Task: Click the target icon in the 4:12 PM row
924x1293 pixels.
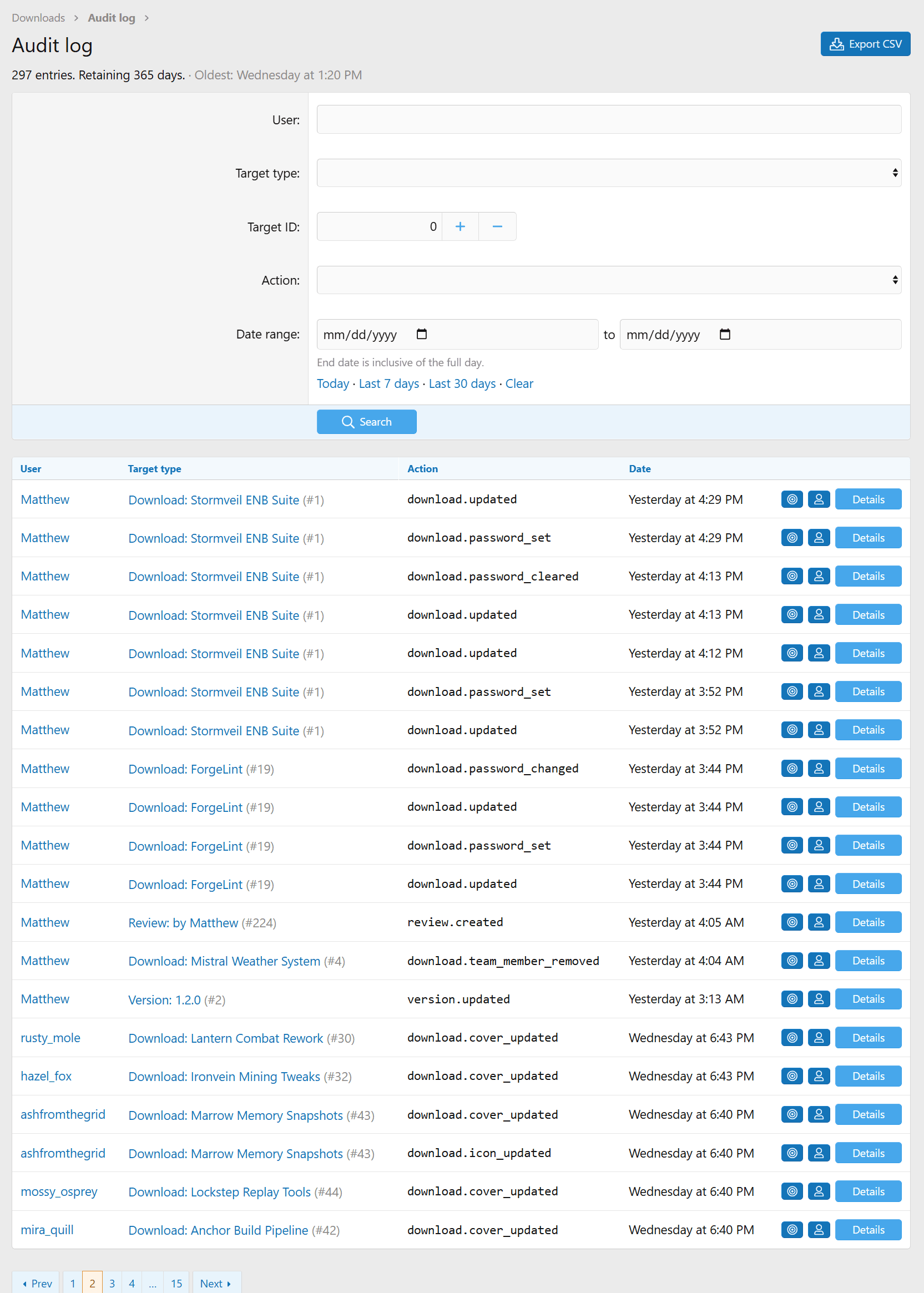Action: click(791, 653)
